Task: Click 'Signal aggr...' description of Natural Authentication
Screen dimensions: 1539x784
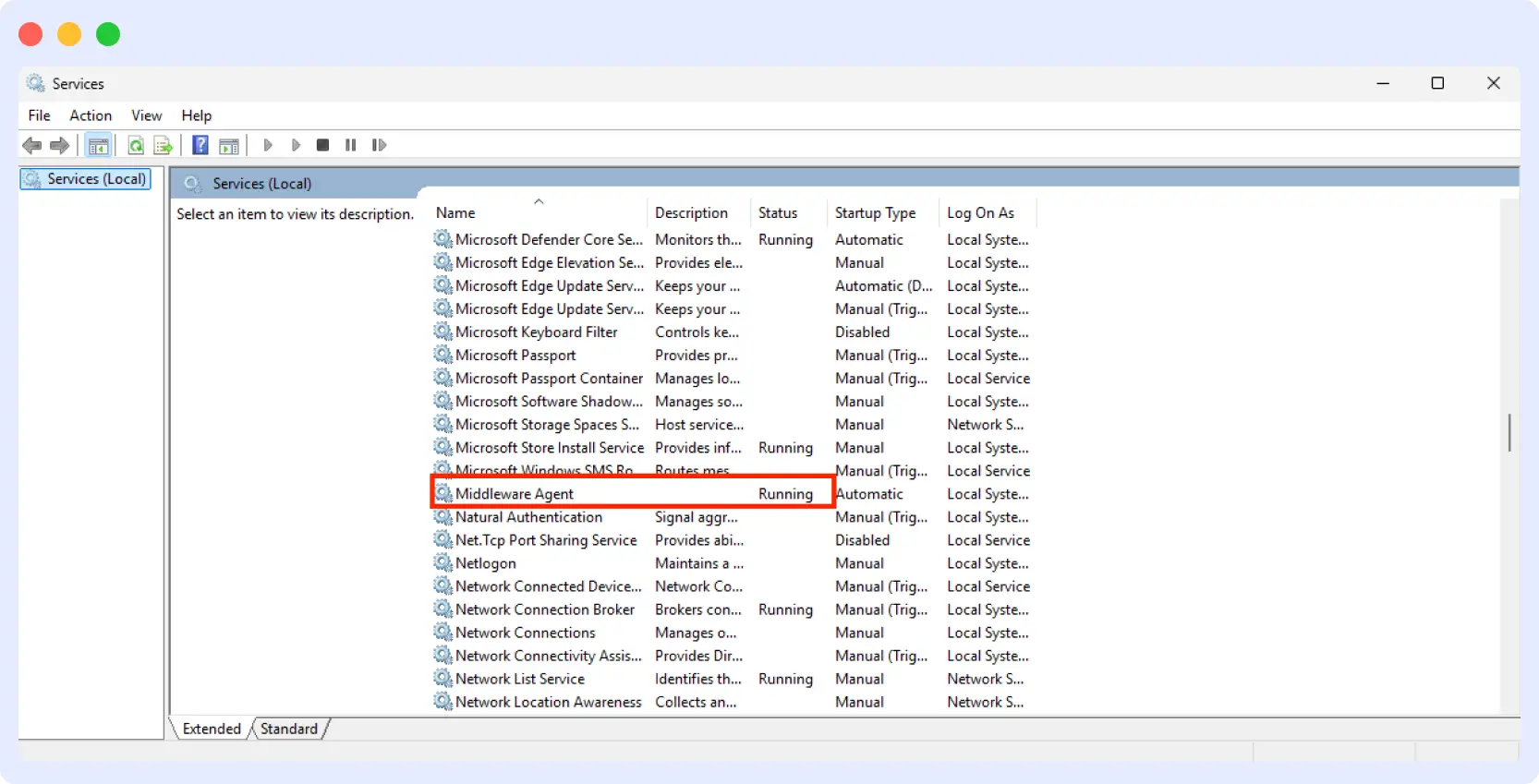Action: point(697,516)
